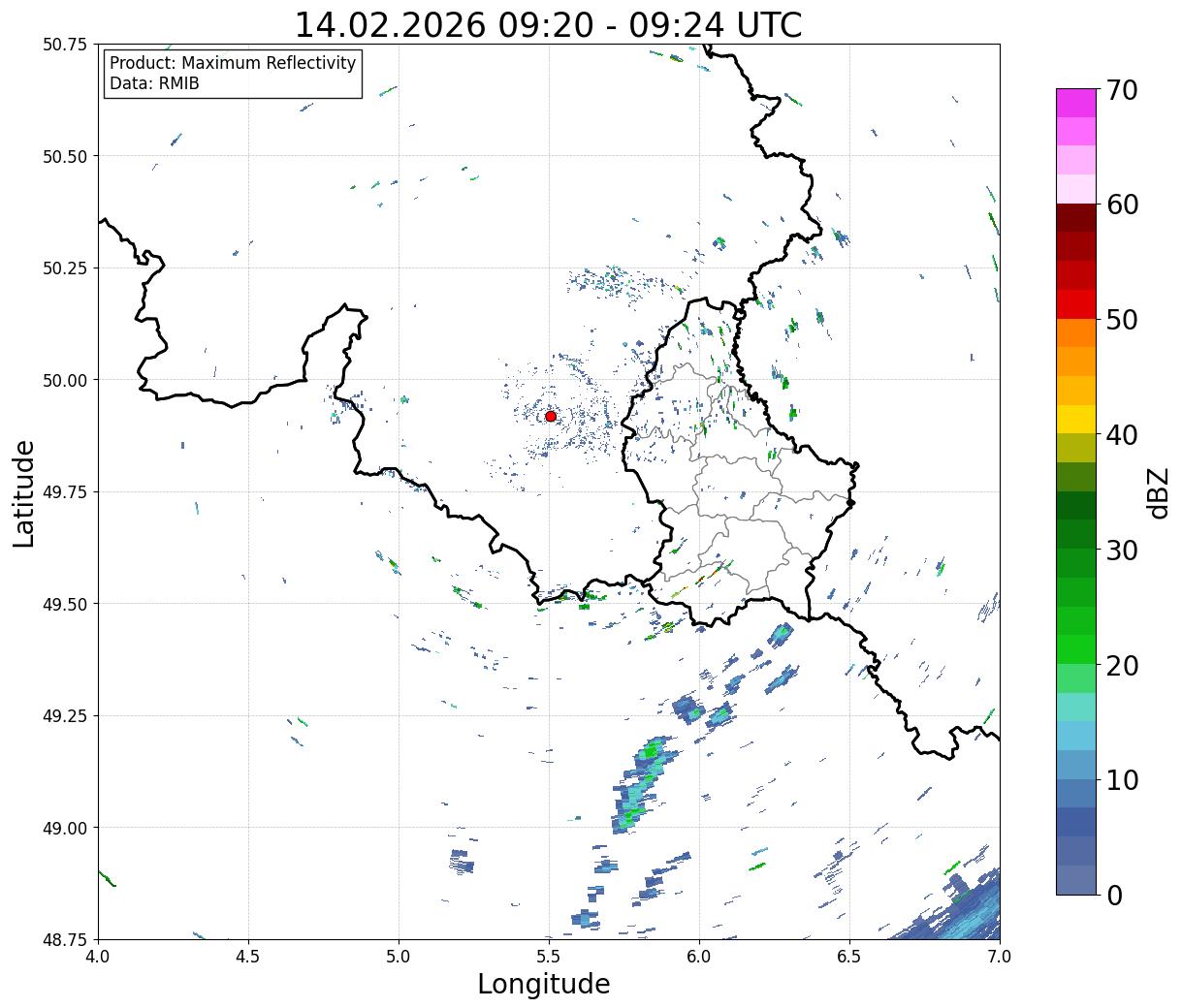Click the colorbar tick label 50
Screen dimensions: 1182x1008
pos(1121,320)
